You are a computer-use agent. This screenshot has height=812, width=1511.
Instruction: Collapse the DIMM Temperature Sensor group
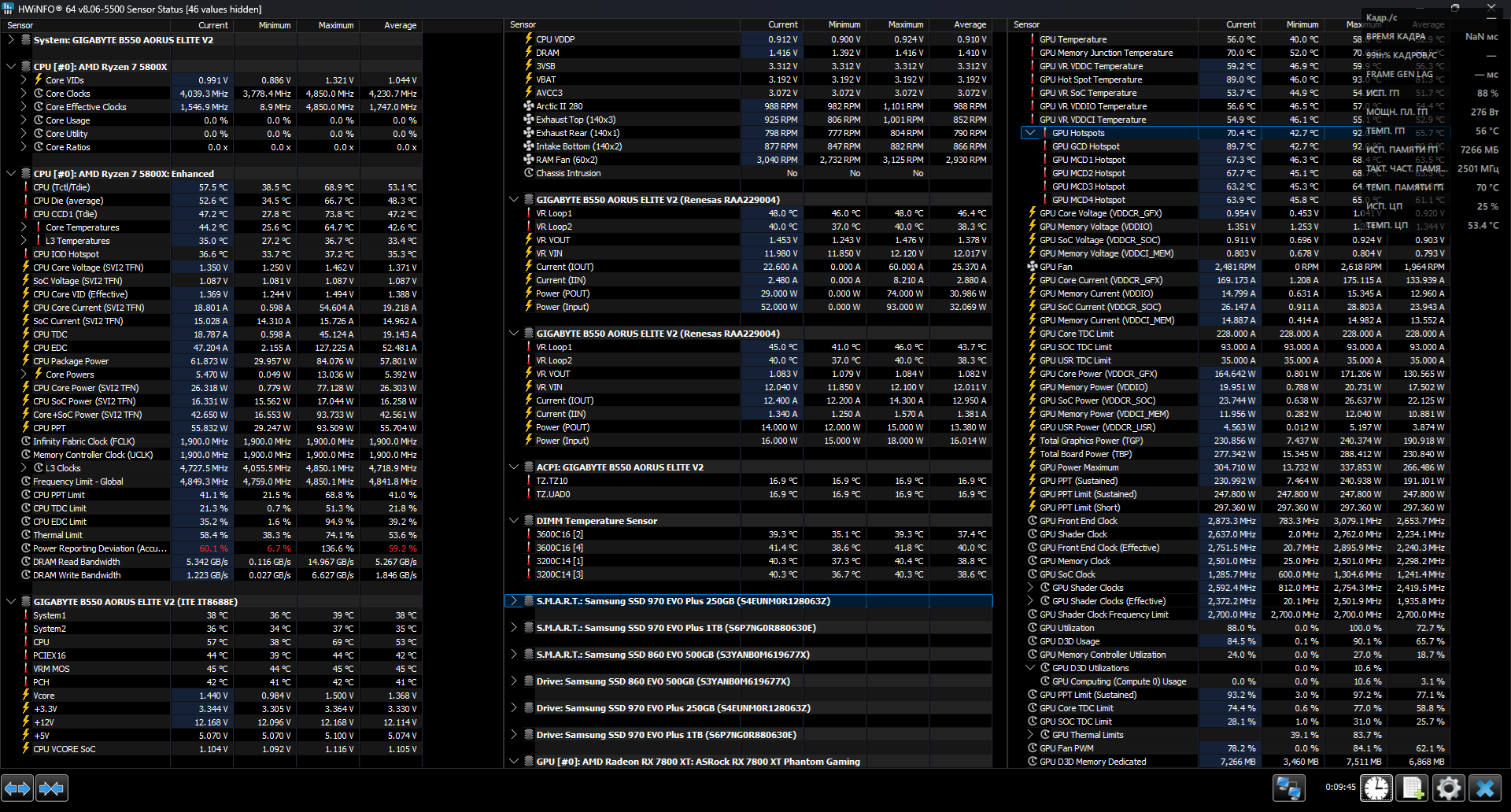[514, 521]
